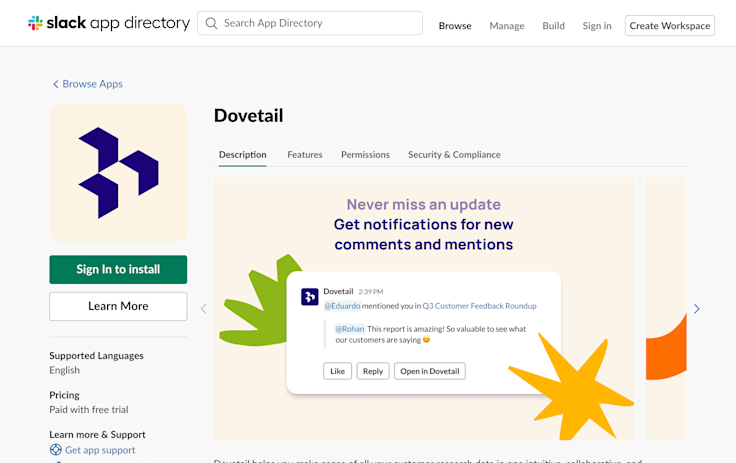Click the @Rohan mention
Viewport: 736px width, 463px height.
click(x=350, y=329)
